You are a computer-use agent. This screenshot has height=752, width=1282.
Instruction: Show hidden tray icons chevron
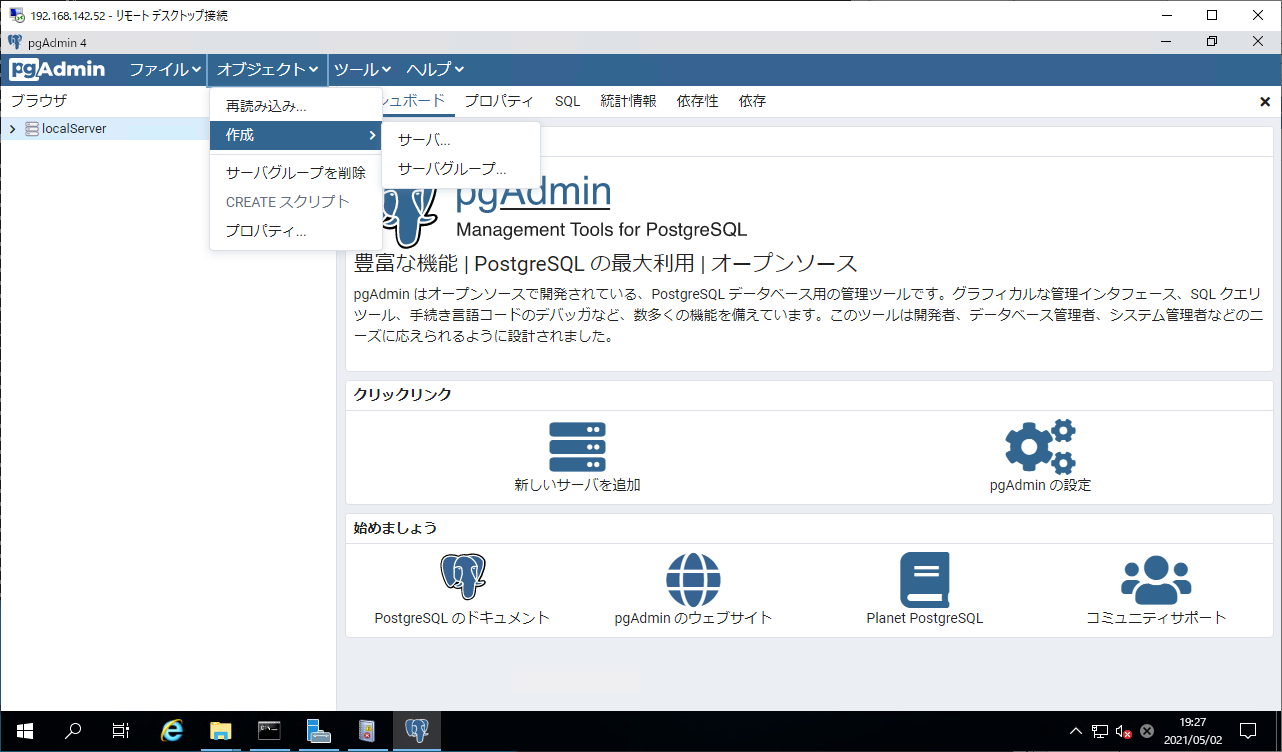tap(1075, 731)
